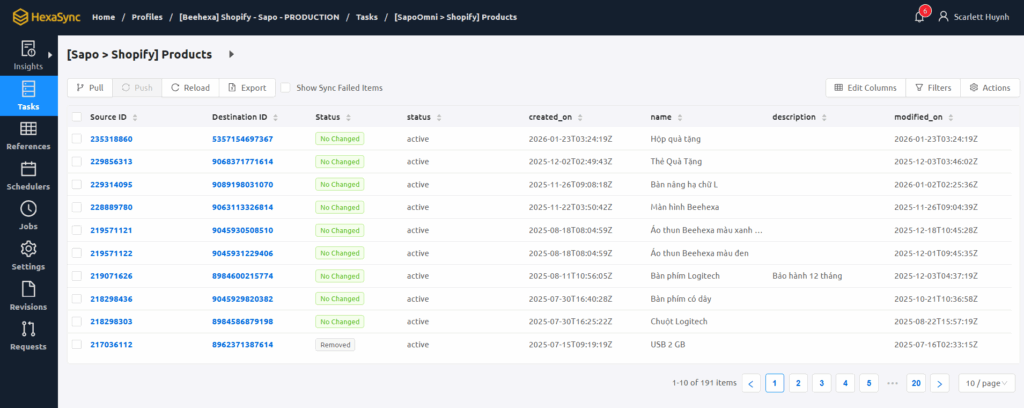1024x408 pixels.
Task: Enable Show Sync Failed Items checkbox
Action: (286, 87)
